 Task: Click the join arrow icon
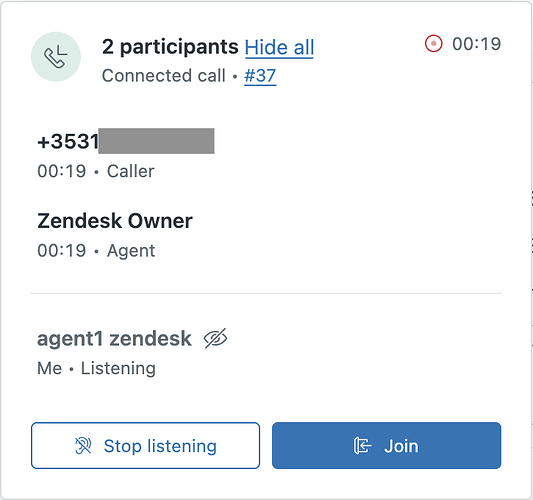point(362,446)
